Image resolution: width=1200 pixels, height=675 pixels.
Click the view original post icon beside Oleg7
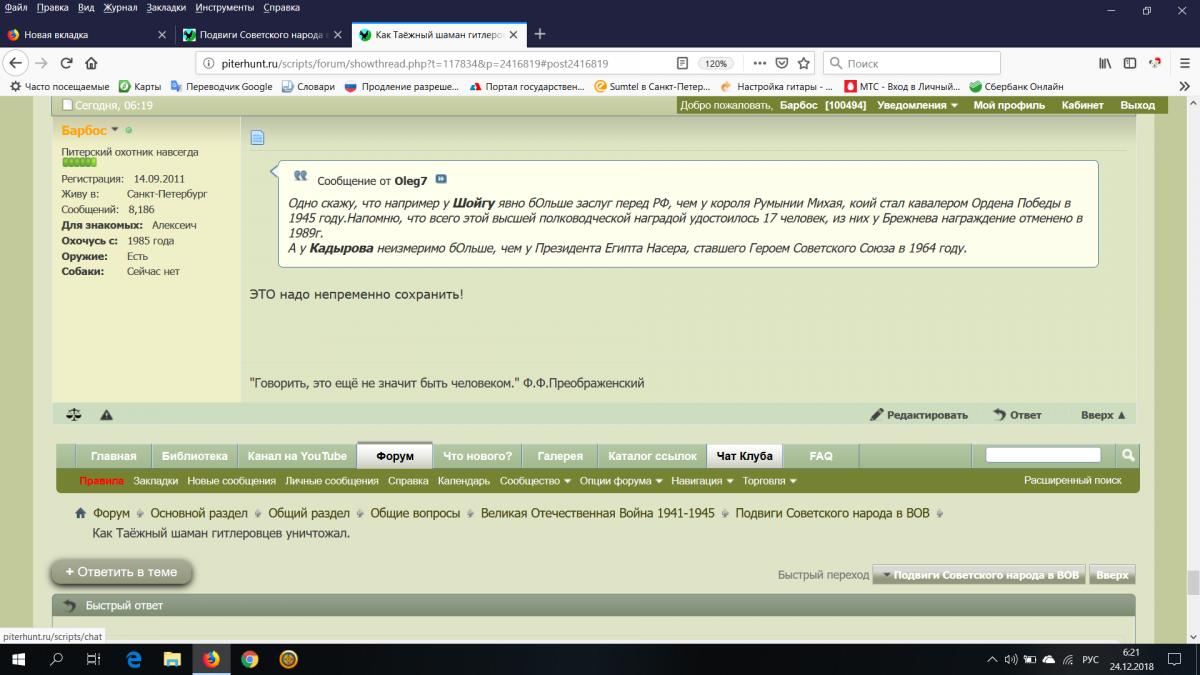(x=441, y=180)
